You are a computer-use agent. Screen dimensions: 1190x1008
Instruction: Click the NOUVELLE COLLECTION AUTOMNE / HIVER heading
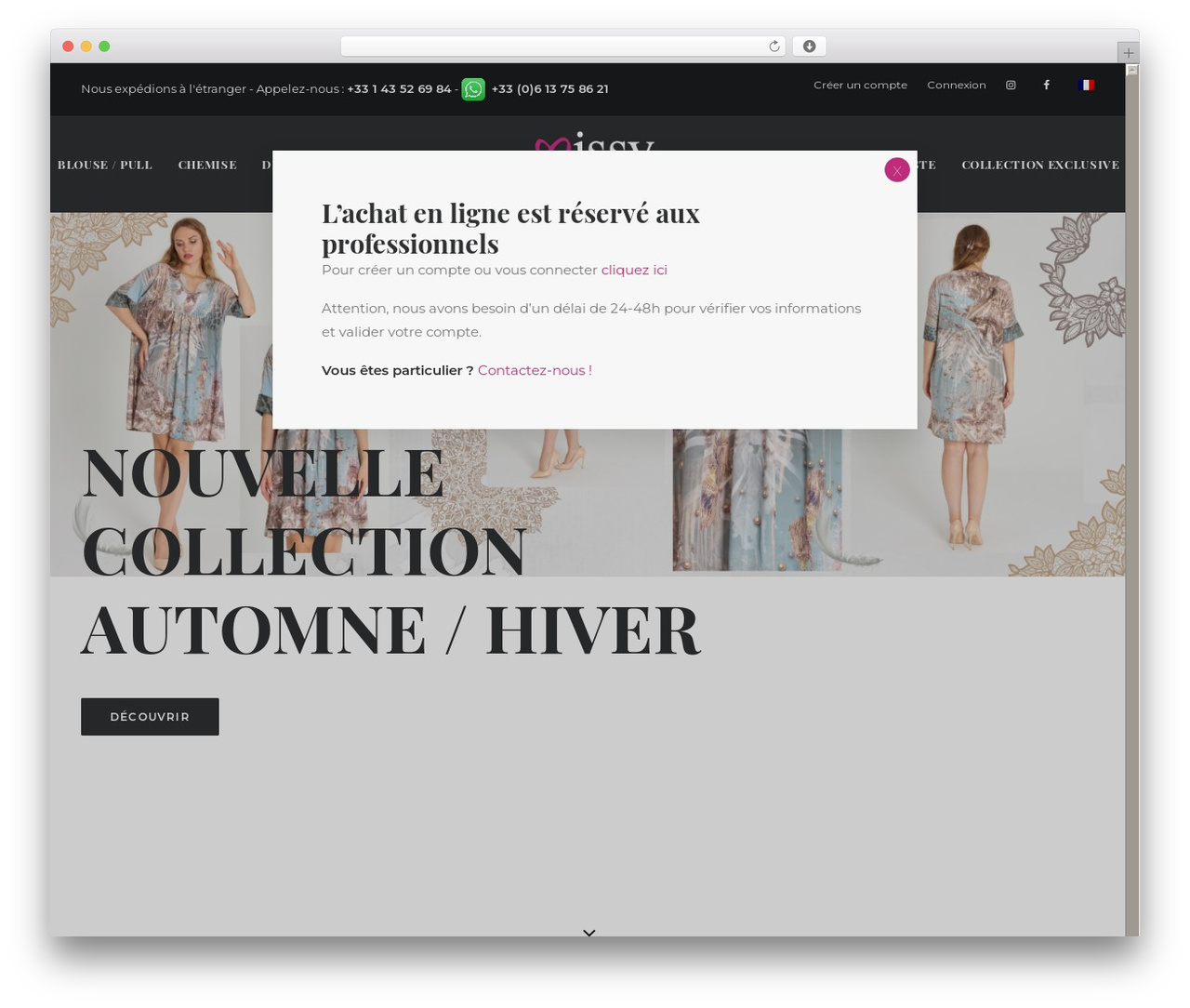[390, 551]
